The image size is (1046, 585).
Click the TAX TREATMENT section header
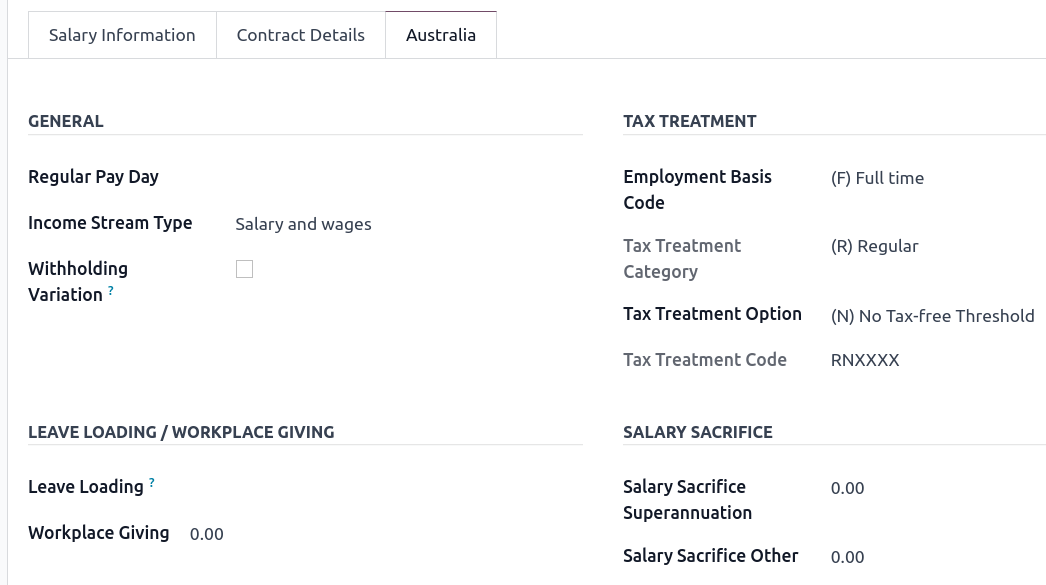coord(689,120)
